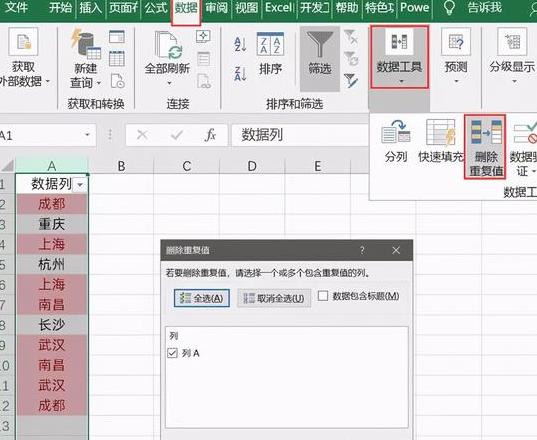Click the fx insert function icon
This screenshot has height=440, width=537.
(210, 135)
